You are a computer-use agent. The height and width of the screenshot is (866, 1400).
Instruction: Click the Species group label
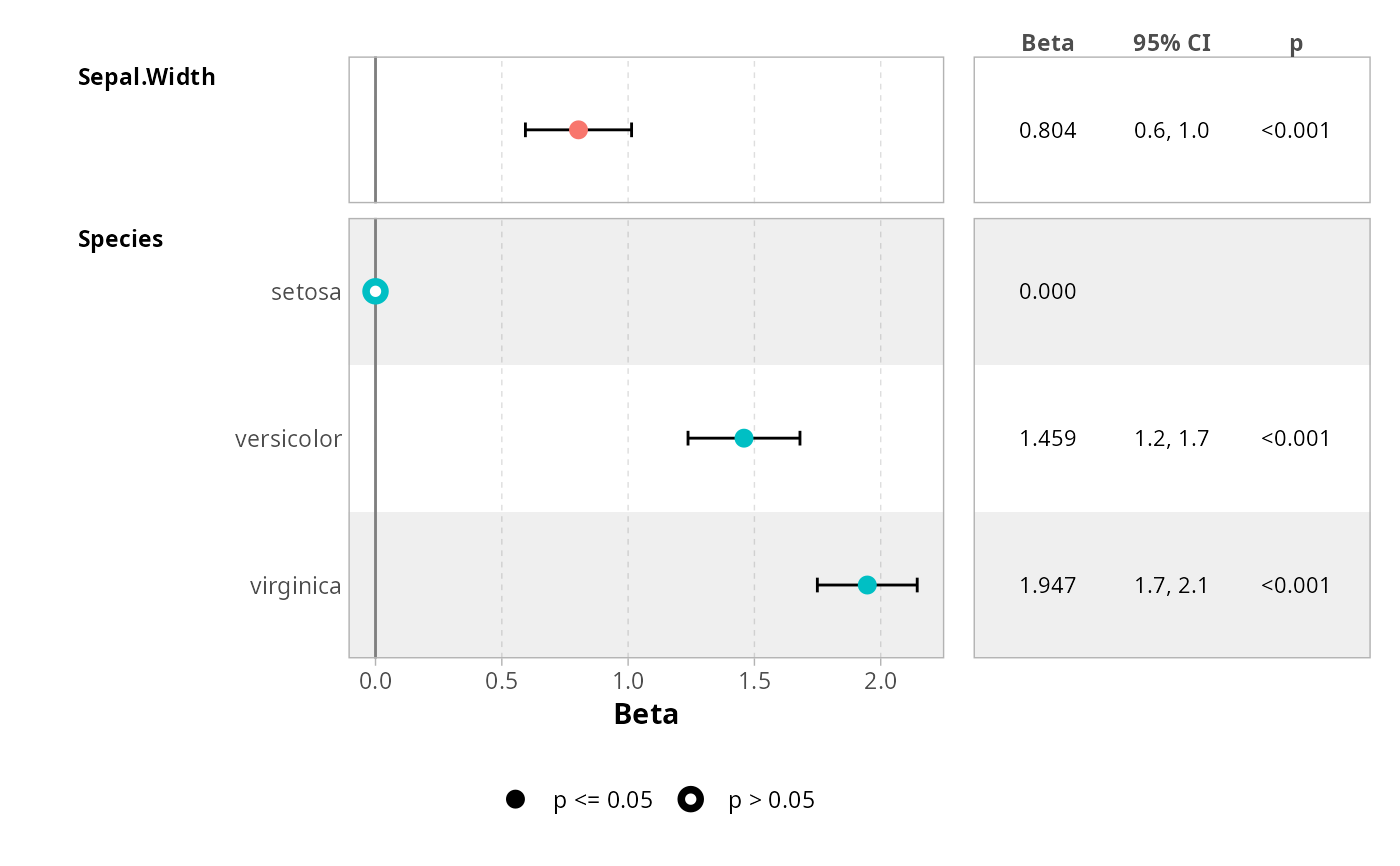[120, 239]
